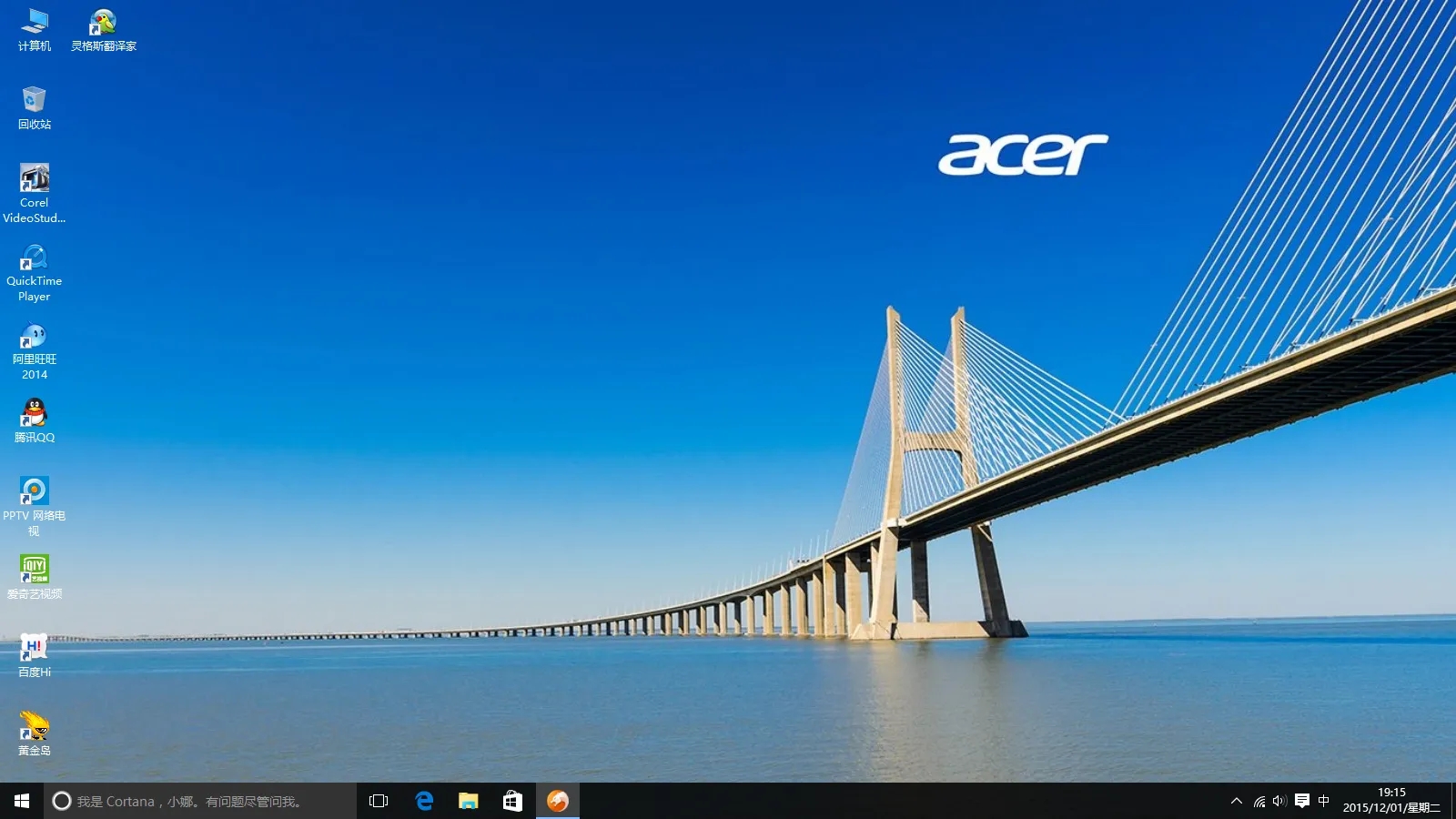The image size is (1456, 819).
Task: Select the 黄金岛 game shortcut
Action: pyautogui.click(x=35, y=733)
